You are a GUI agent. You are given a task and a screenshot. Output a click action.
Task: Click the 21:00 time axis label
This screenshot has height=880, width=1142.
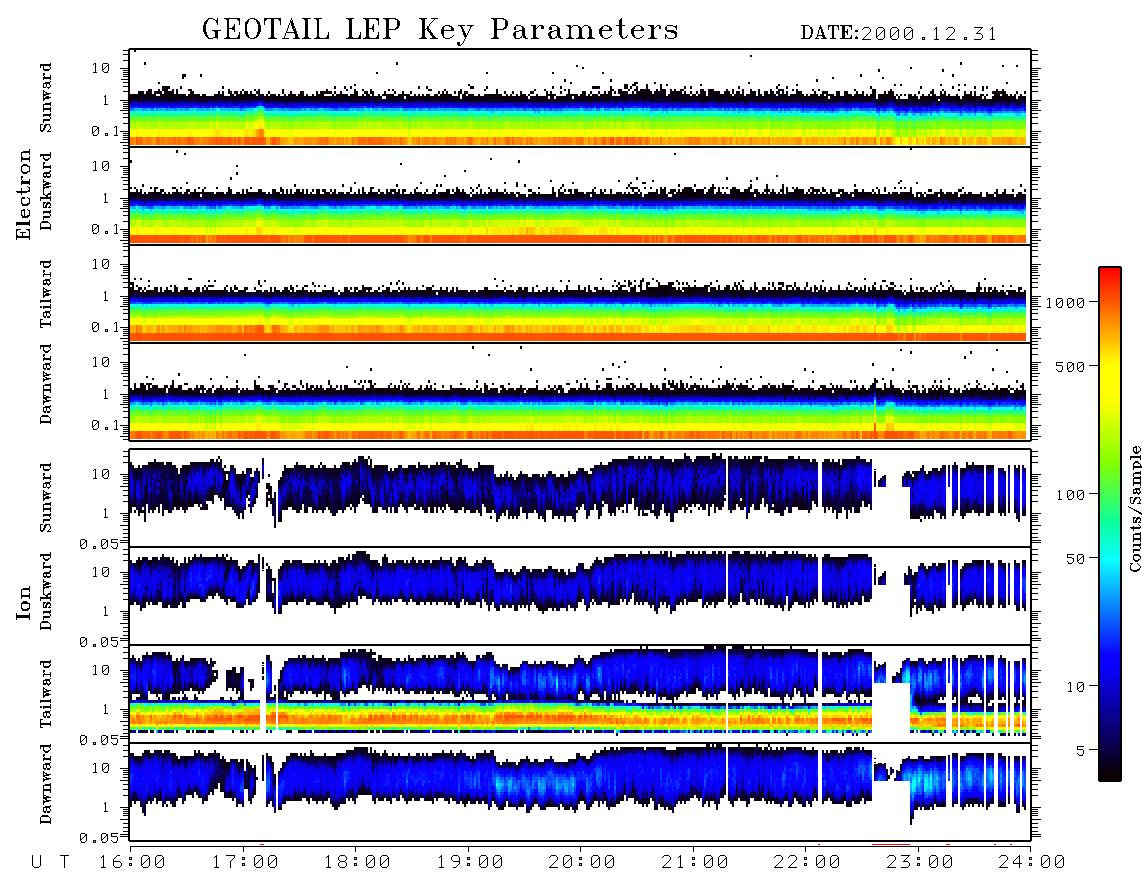[695, 863]
